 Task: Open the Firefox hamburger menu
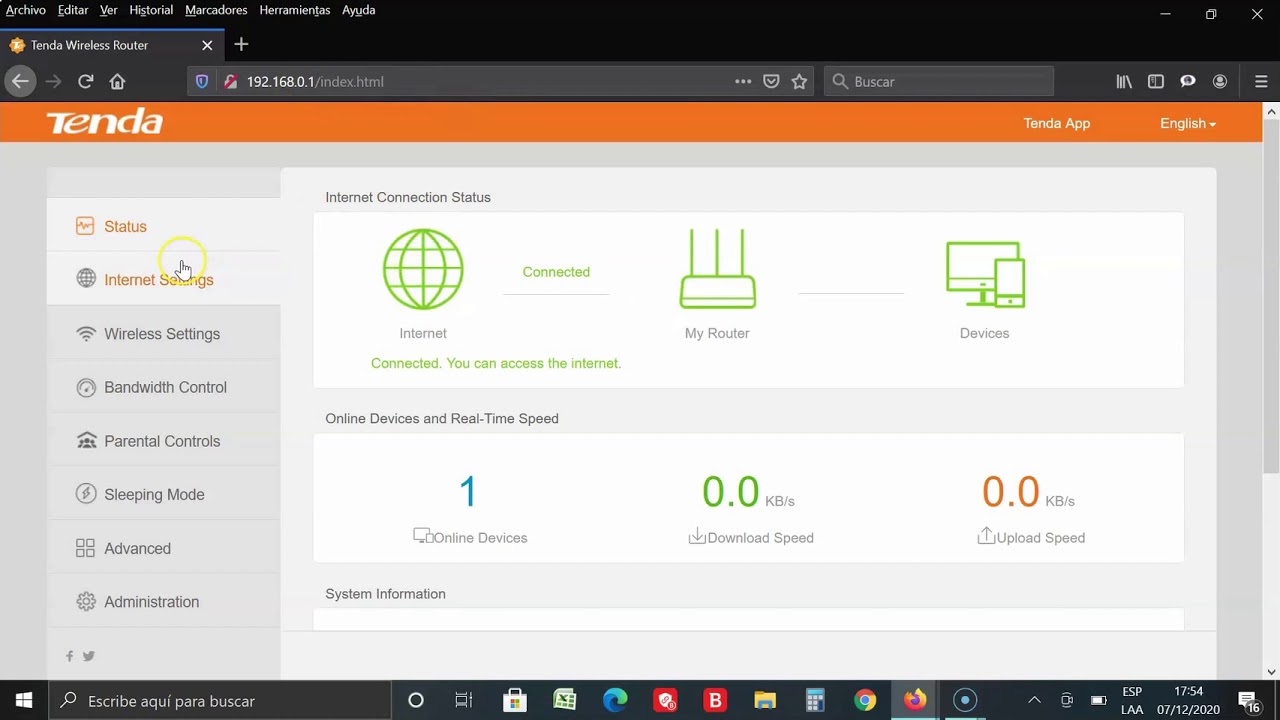pos(1260,82)
